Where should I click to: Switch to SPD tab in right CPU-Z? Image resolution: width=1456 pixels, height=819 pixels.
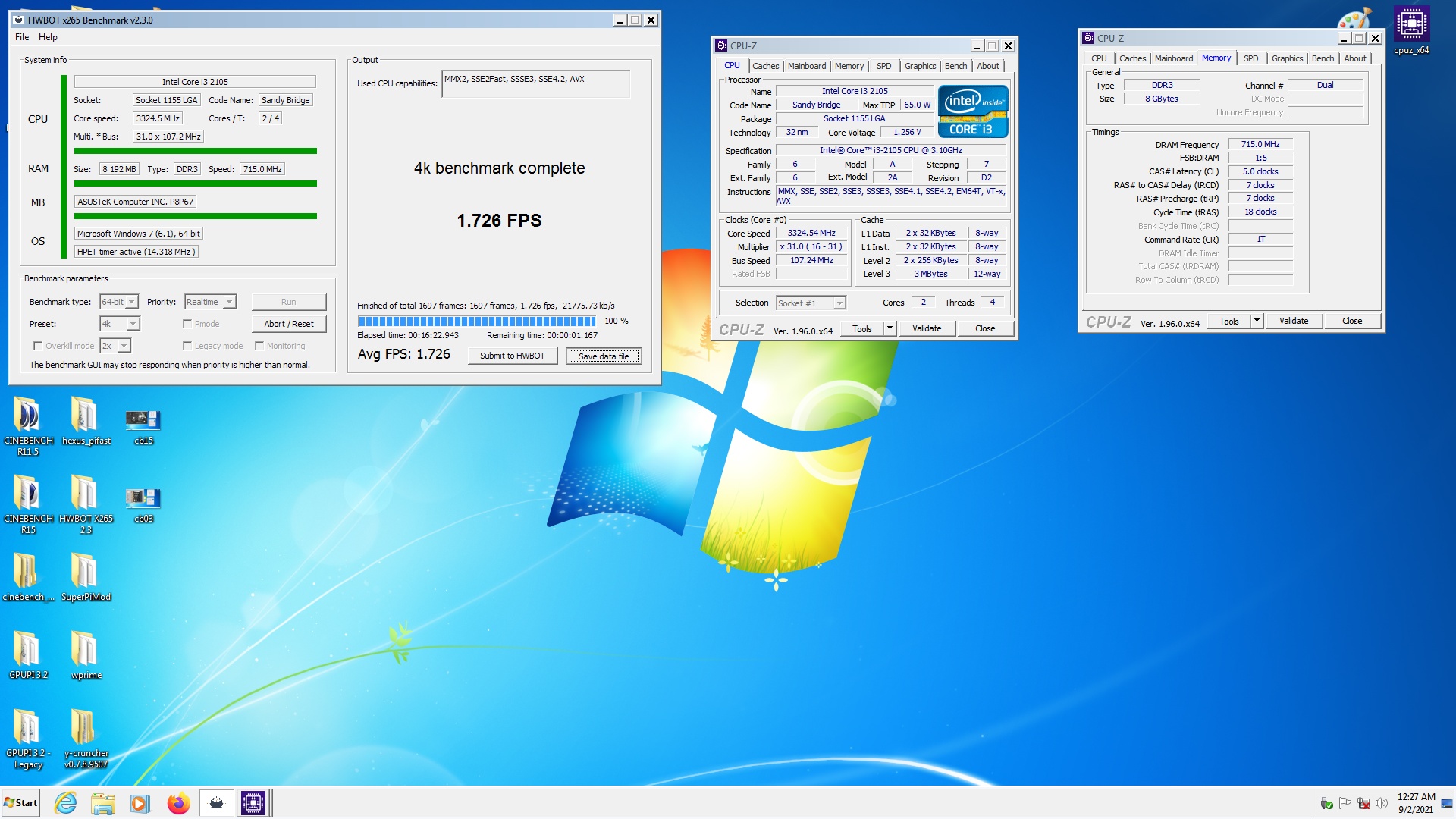pyautogui.click(x=1250, y=58)
